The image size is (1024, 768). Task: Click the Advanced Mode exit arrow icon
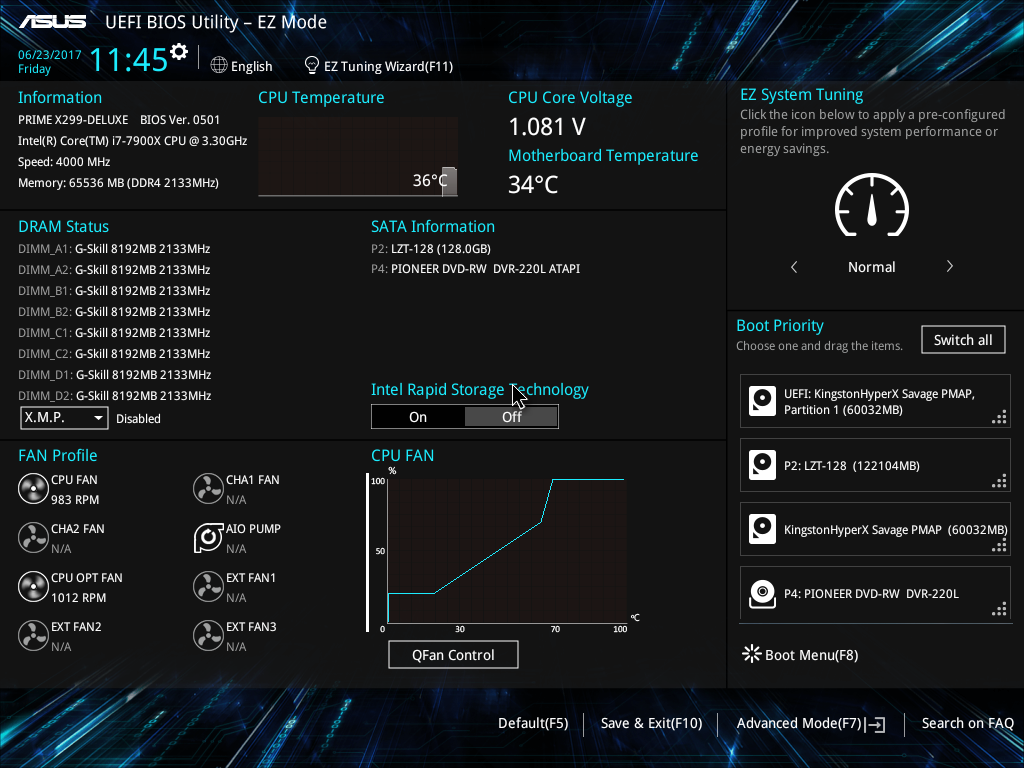pyautogui.click(x=876, y=724)
